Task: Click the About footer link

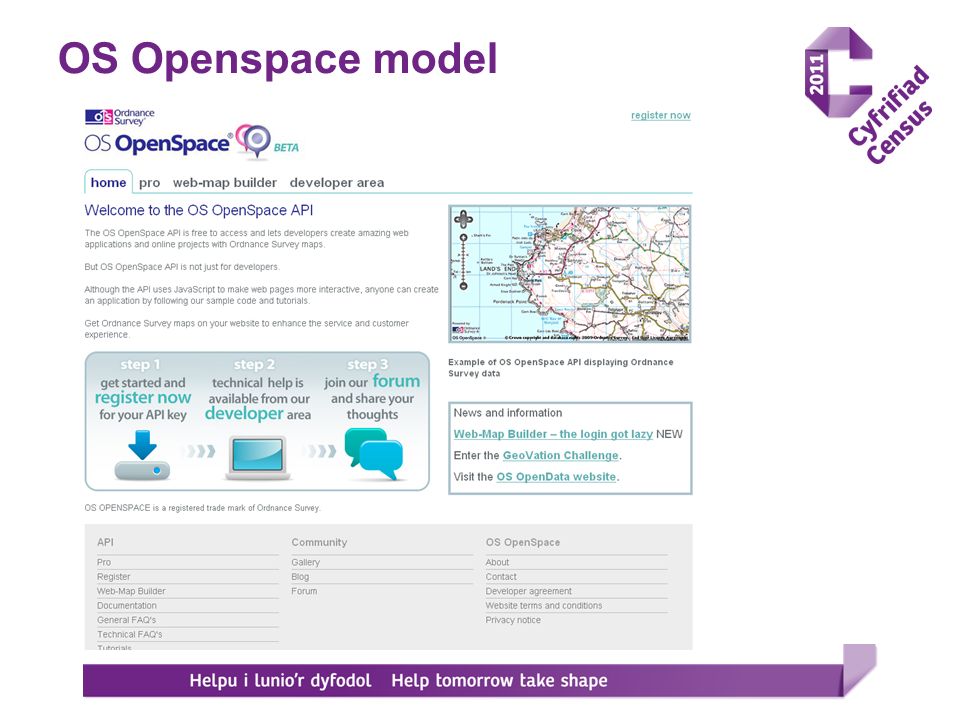Action: tap(497, 562)
